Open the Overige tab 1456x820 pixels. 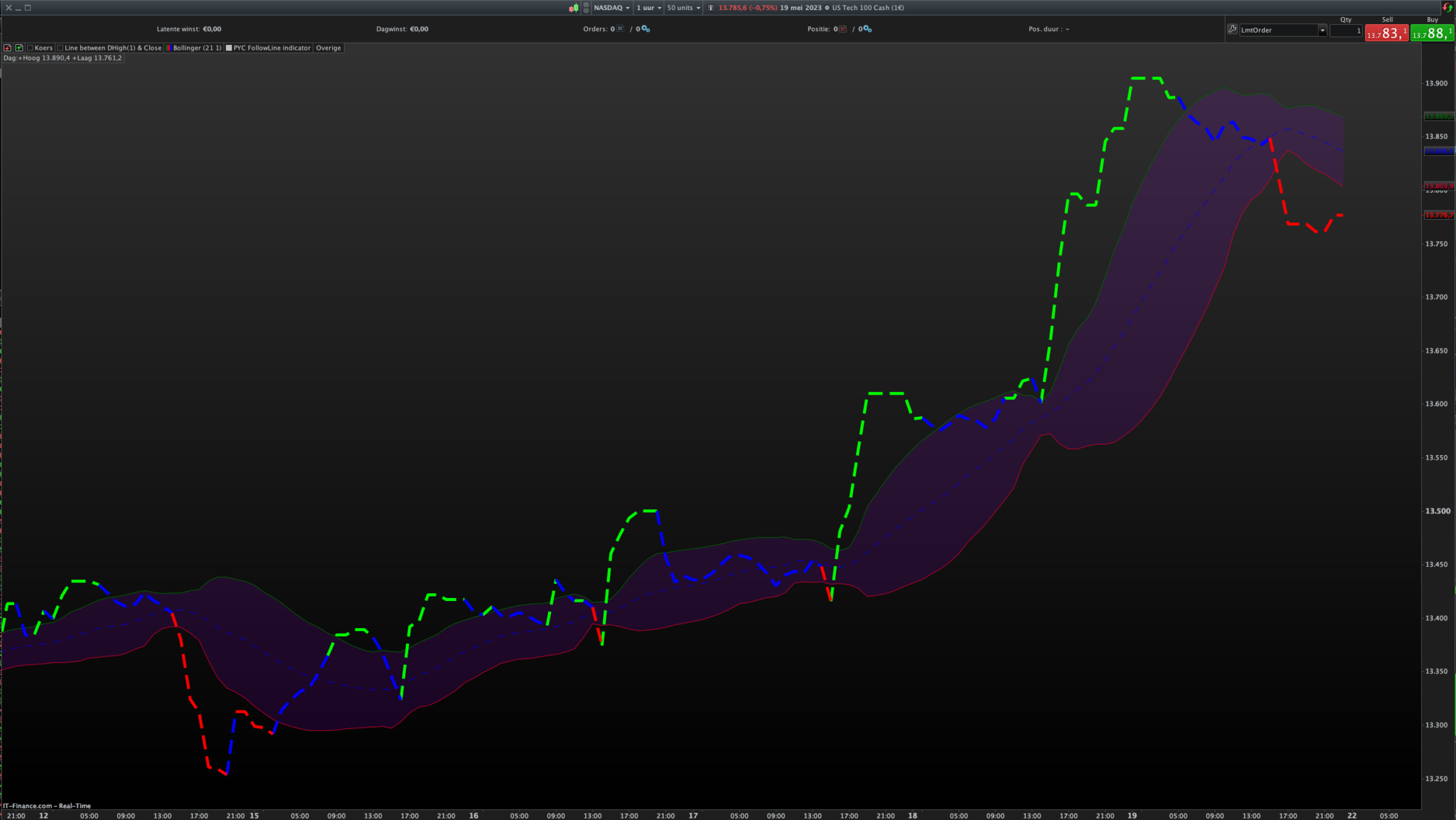(x=328, y=48)
